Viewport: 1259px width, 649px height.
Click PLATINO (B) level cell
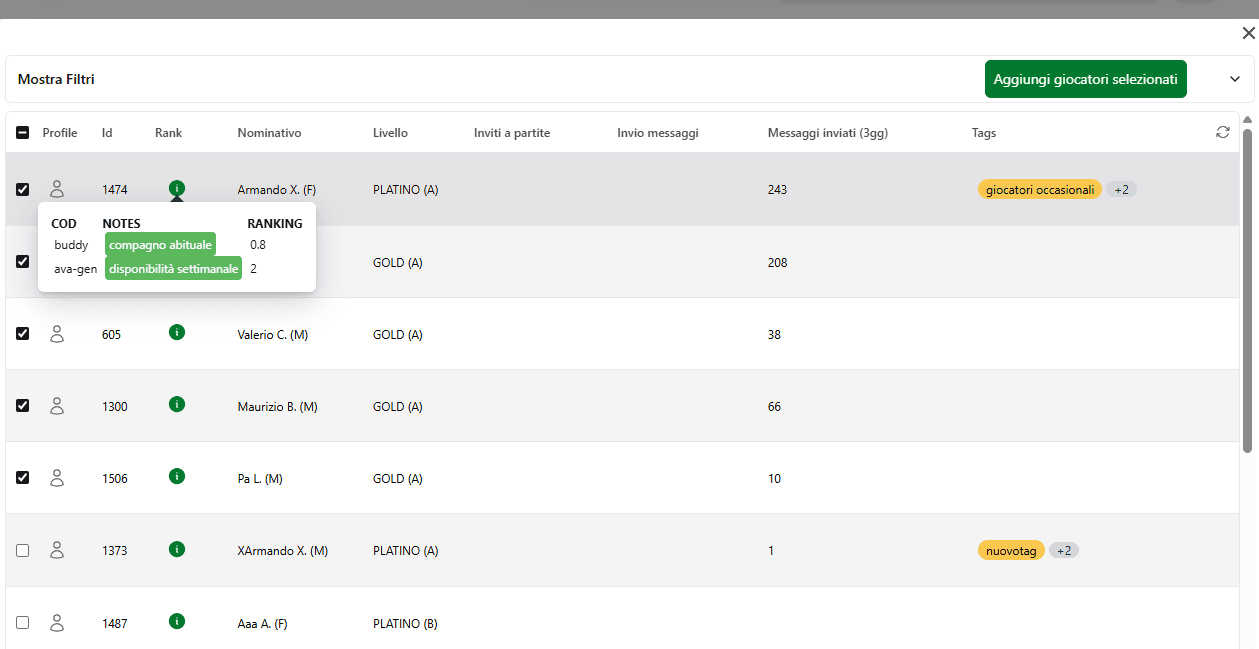(405, 624)
